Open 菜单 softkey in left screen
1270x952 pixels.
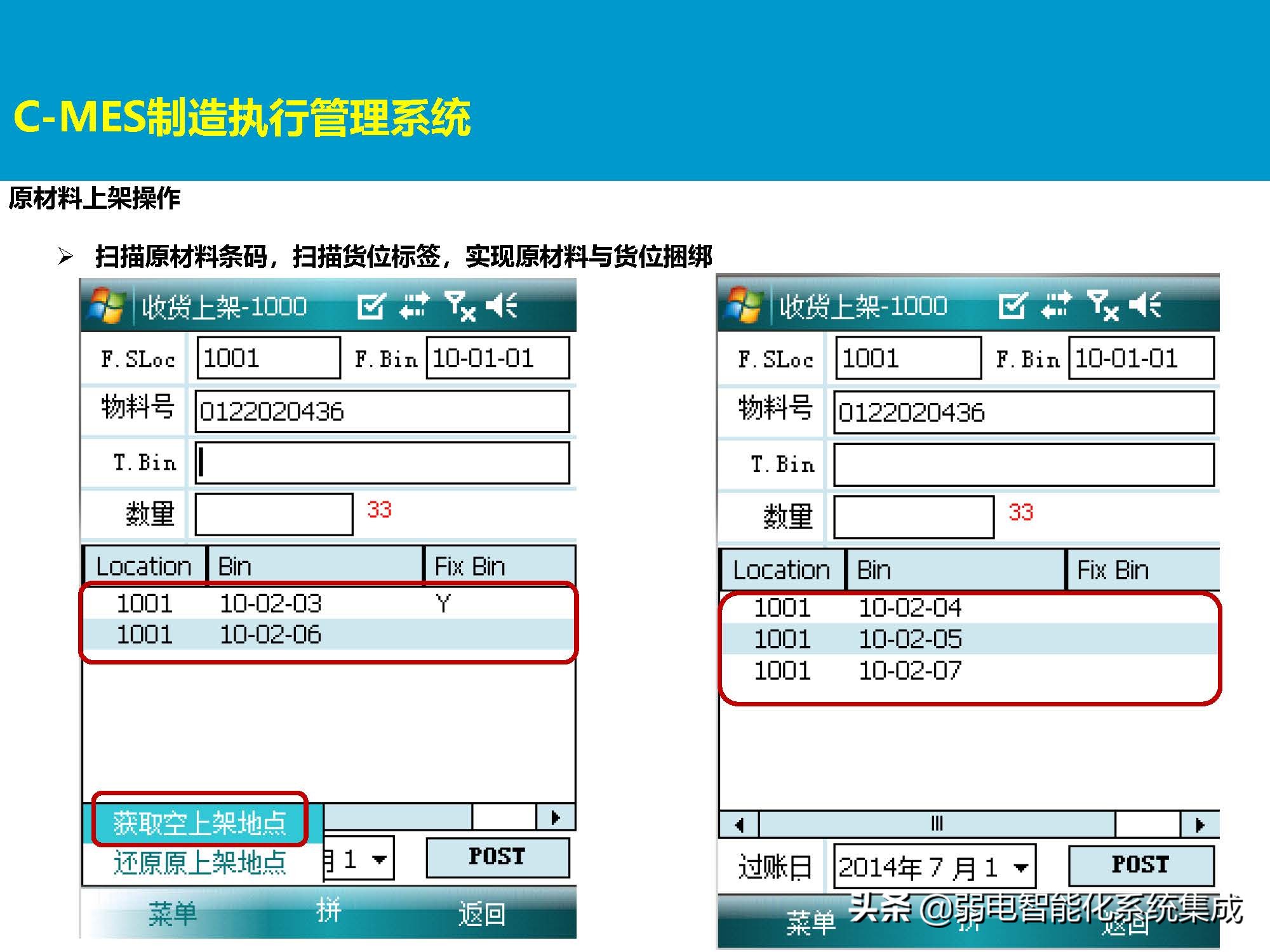coord(172,914)
